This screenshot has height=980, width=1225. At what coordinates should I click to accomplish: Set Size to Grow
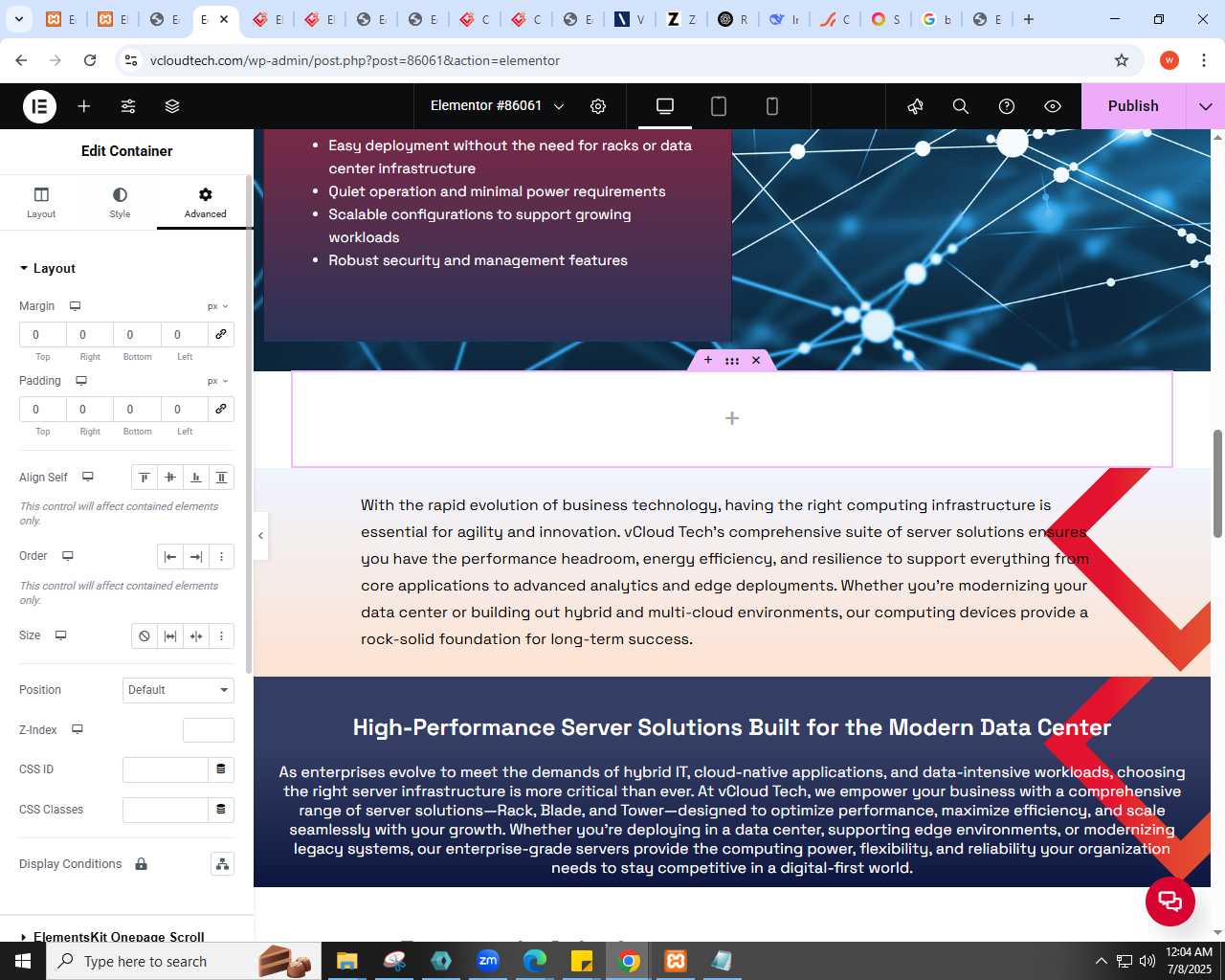[170, 635]
